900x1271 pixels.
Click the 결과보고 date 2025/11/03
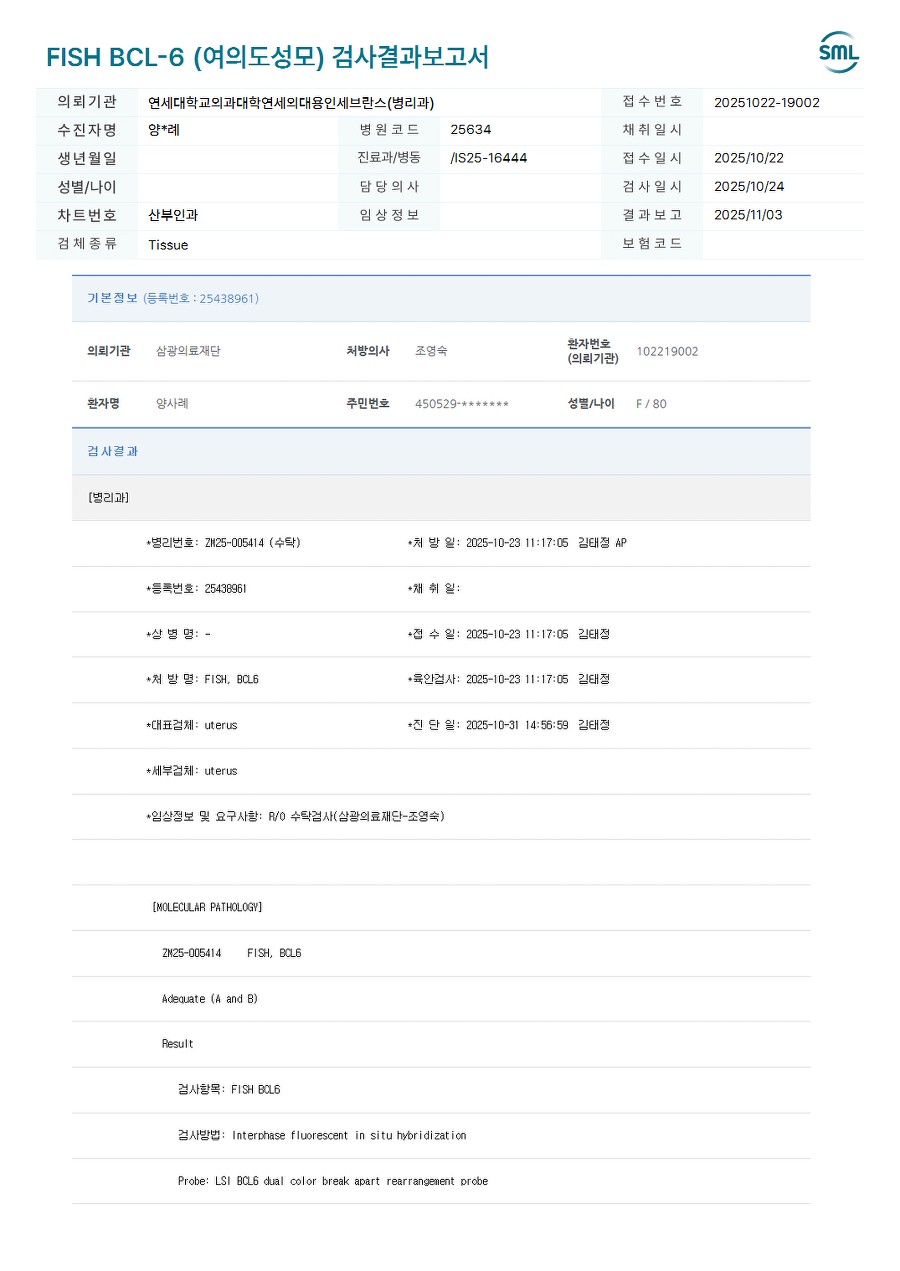pos(749,215)
